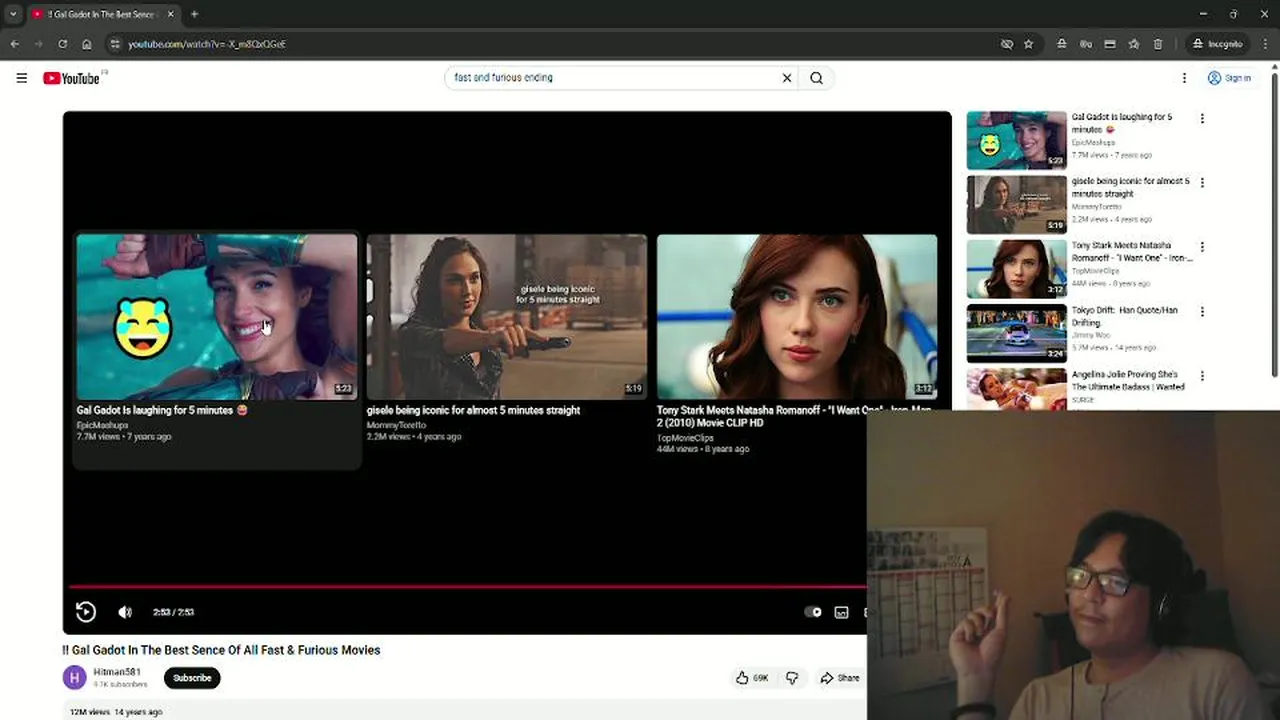Like the video with thumbs-up
This screenshot has width=1280, height=720.
click(x=752, y=678)
